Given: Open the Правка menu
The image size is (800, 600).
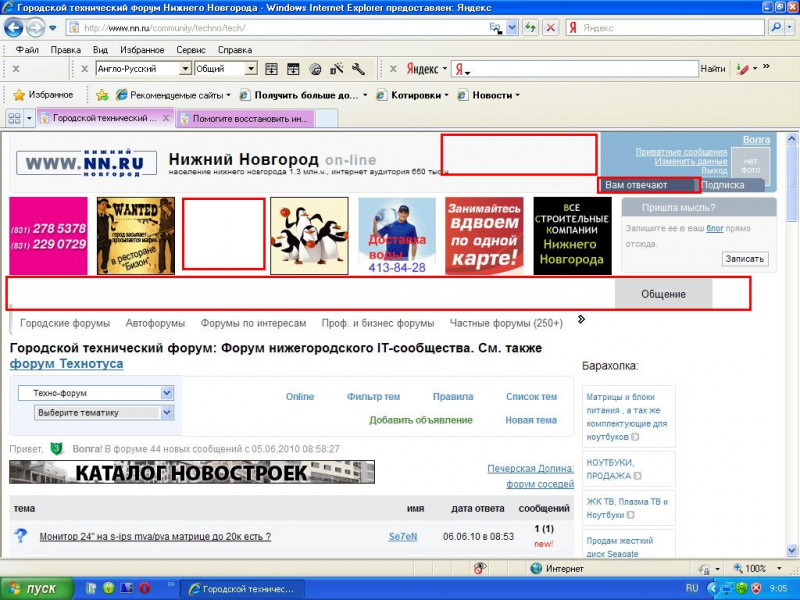Looking at the screenshot, I should pyautogui.click(x=65, y=50).
